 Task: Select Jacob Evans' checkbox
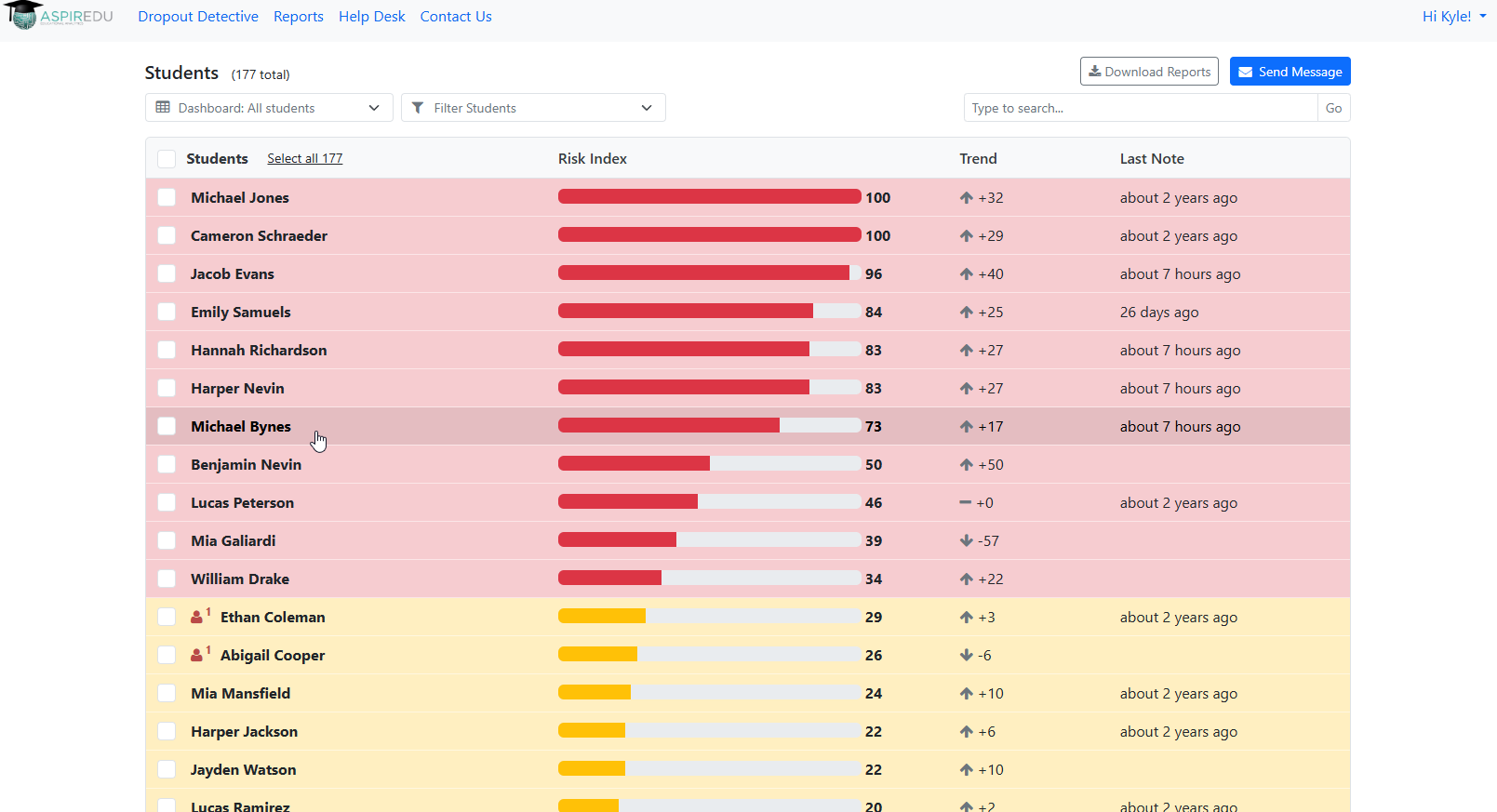point(167,273)
